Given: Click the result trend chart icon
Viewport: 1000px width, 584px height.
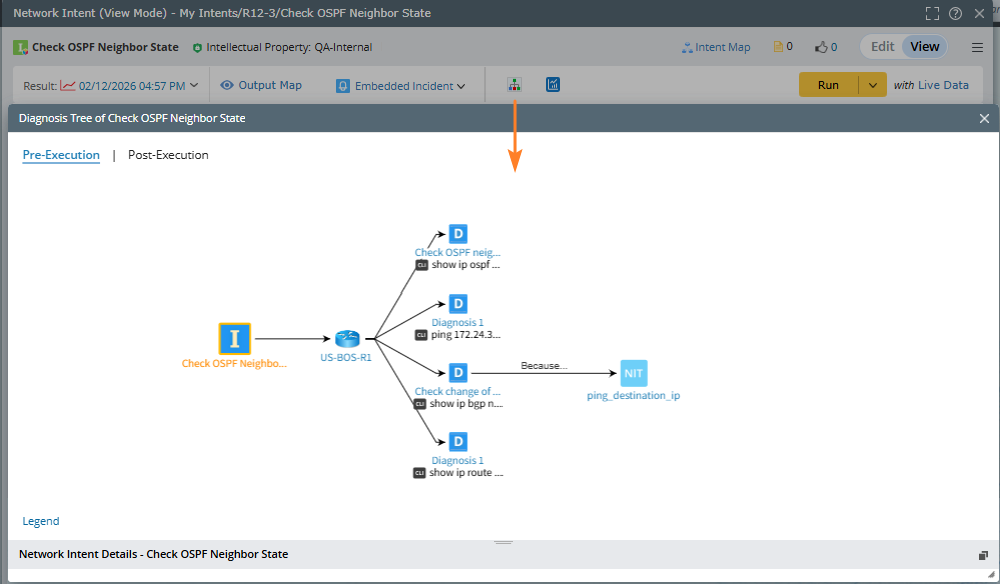Looking at the screenshot, I should click(x=68, y=85).
